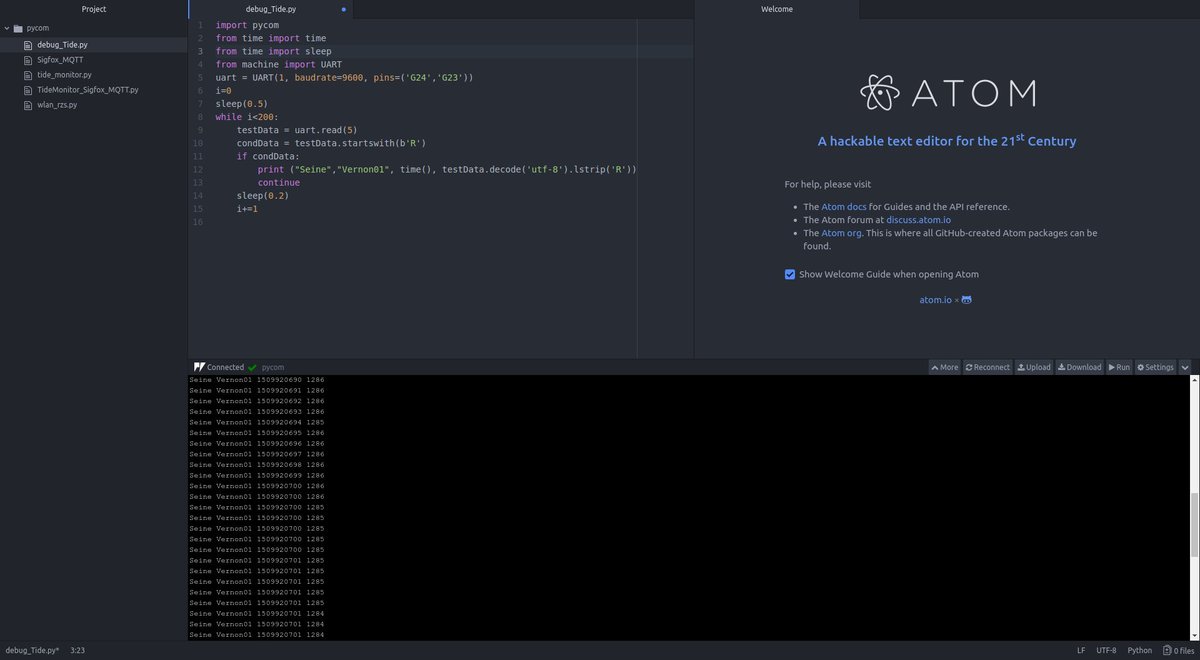Expand the More options in Pymakr bar
Image resolution: width=1200 pixels, height=660 pixels.
[944, 367]
